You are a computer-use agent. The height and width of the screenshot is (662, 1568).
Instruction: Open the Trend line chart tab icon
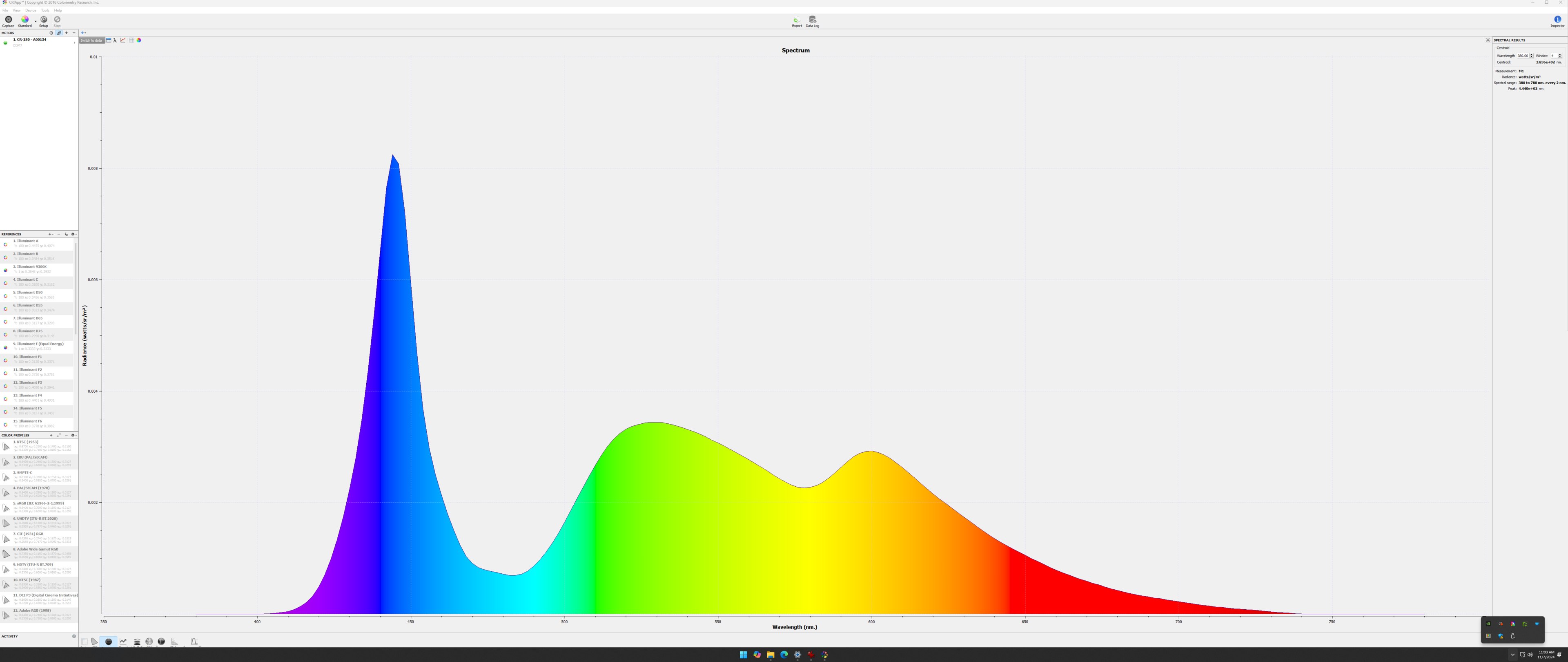pos(124,641)
